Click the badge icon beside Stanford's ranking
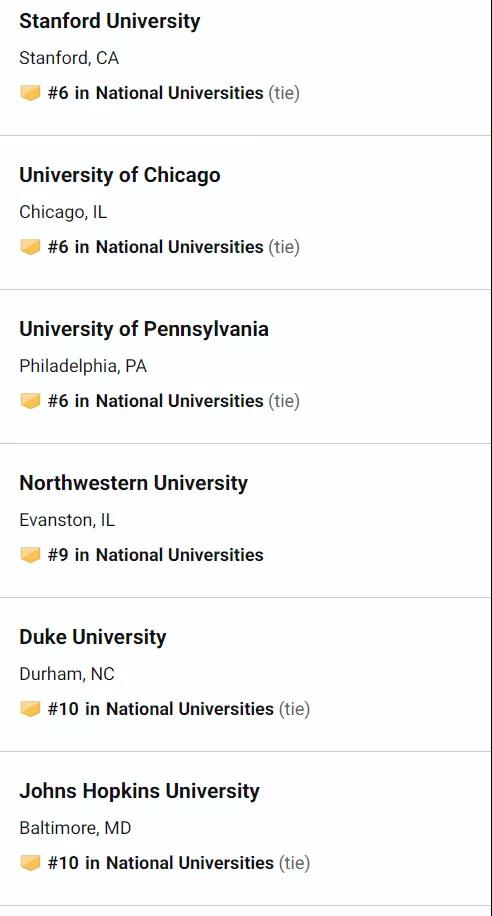The height and width of the screenshot is (916, 492). coord(30,93)
